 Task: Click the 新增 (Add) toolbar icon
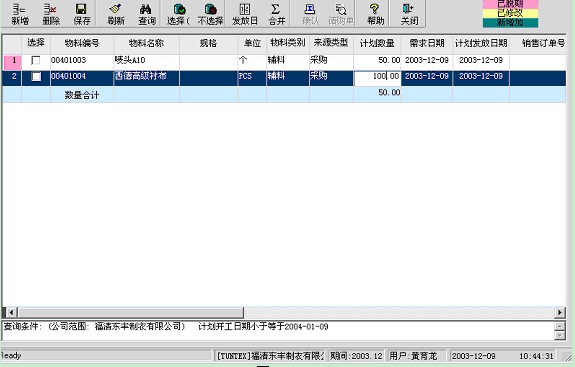coord(20,14)
